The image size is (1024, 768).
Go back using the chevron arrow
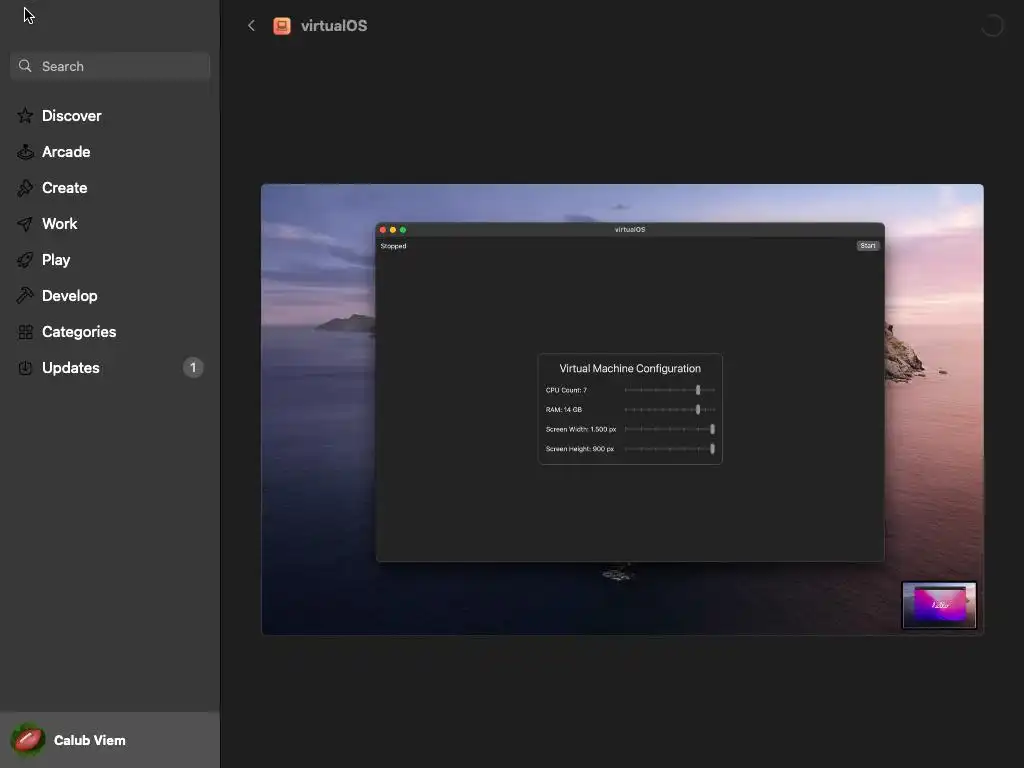[251, 25]
